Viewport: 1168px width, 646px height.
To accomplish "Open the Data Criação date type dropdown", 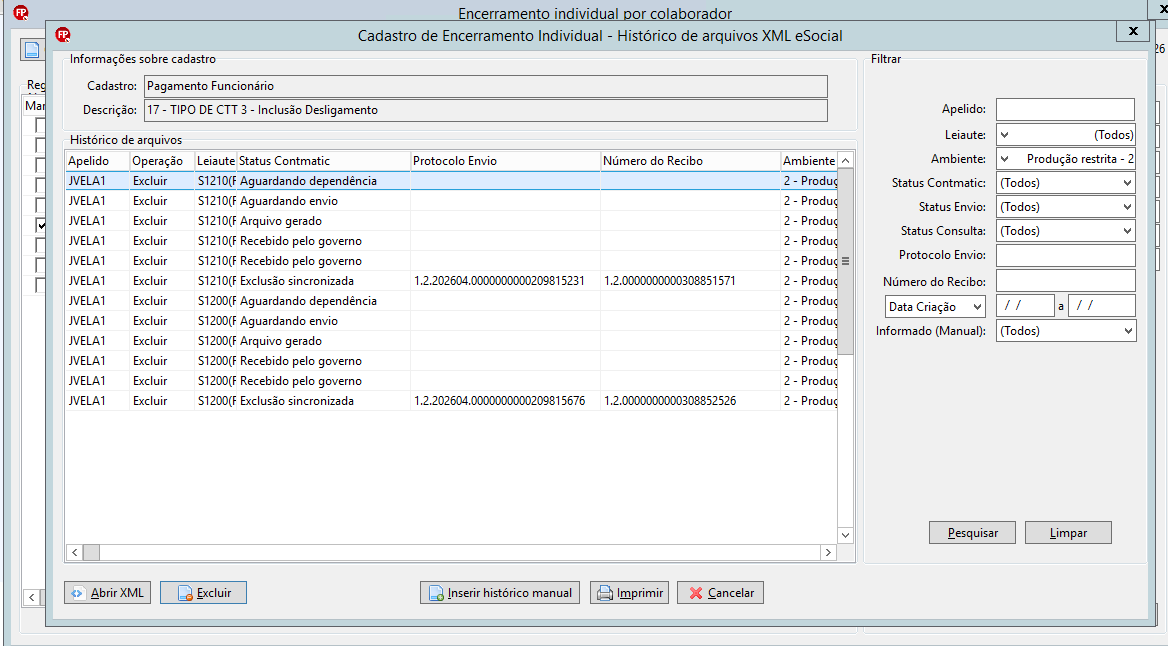I will (977, 306).
